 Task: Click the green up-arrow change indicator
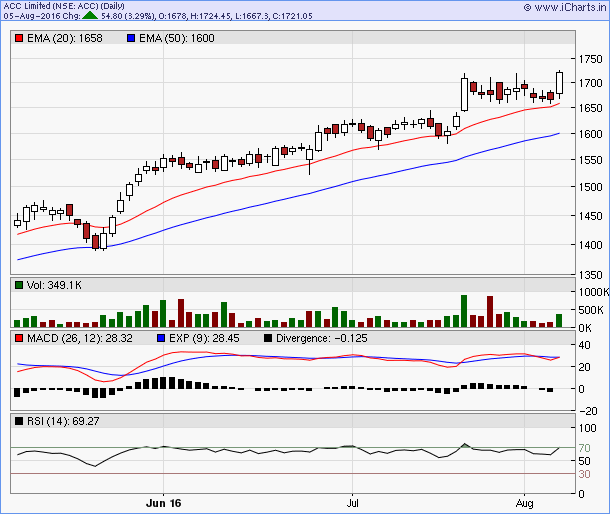90,16
